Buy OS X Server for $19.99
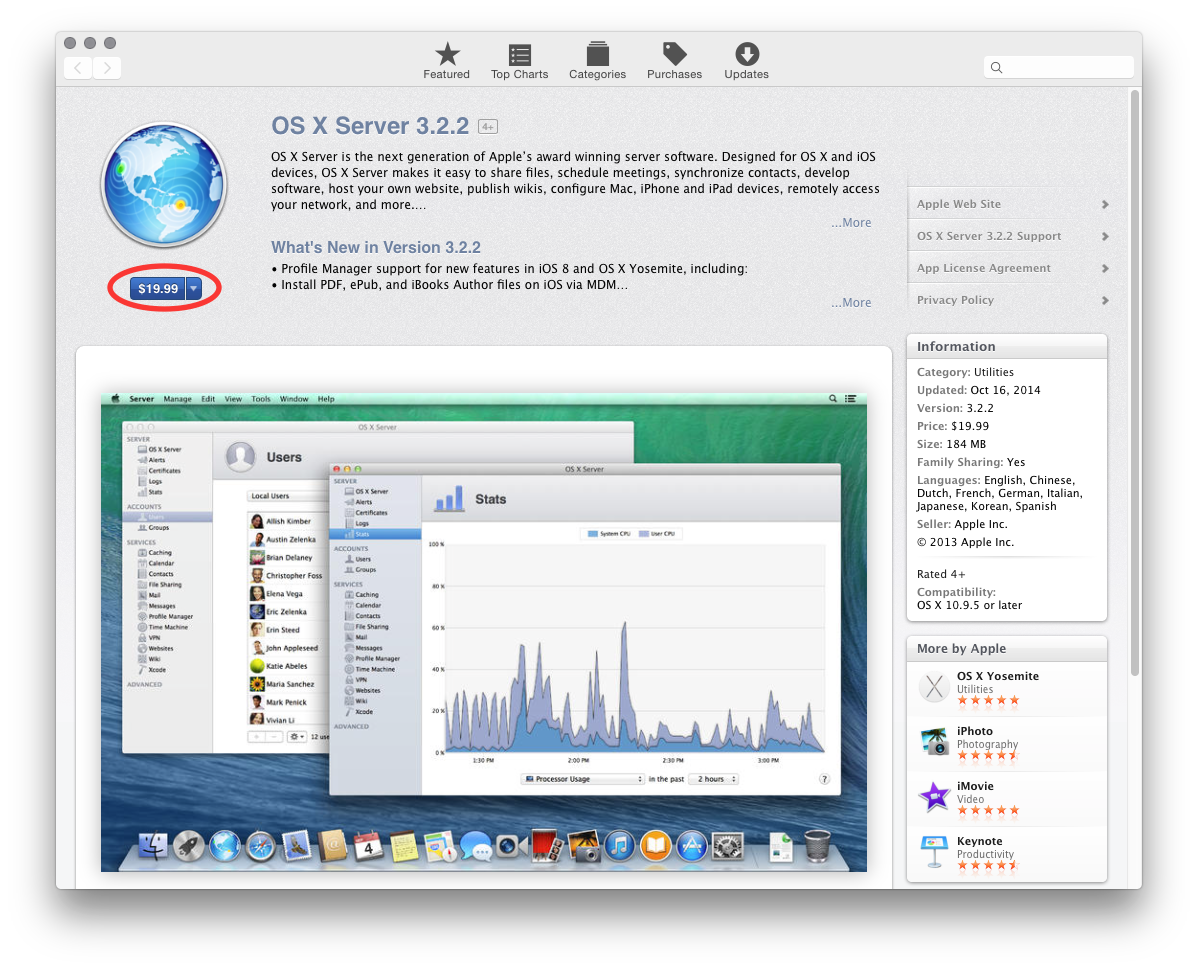 [157, 288]
